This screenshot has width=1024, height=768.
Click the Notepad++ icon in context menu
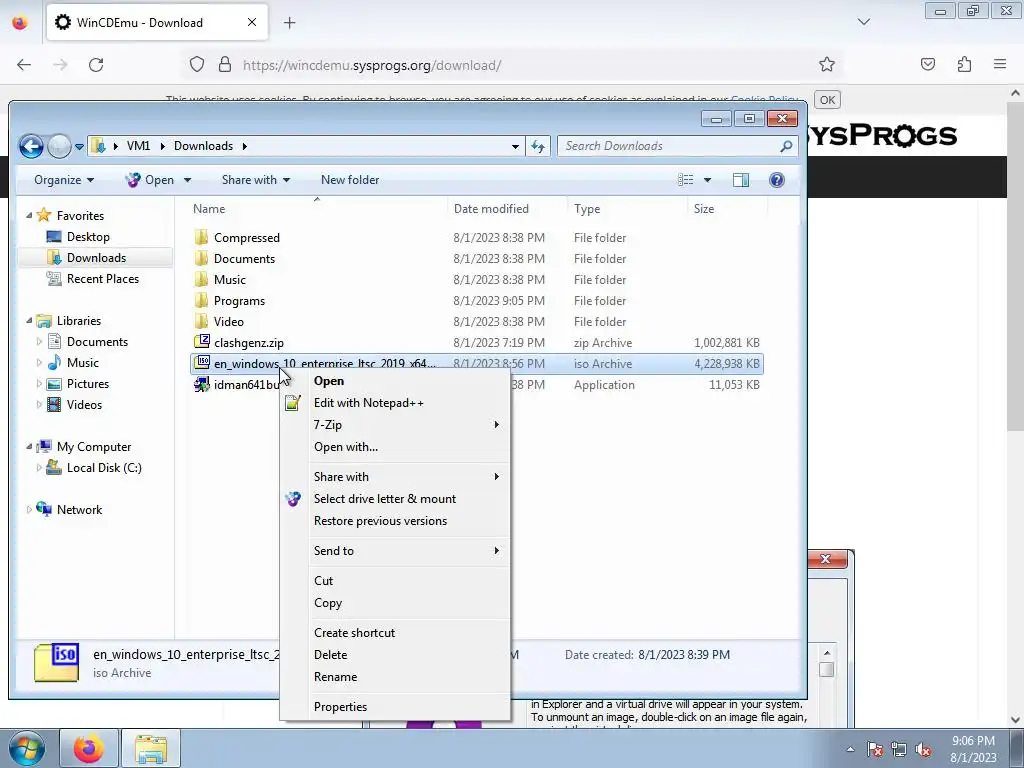[x=293, y=403]
